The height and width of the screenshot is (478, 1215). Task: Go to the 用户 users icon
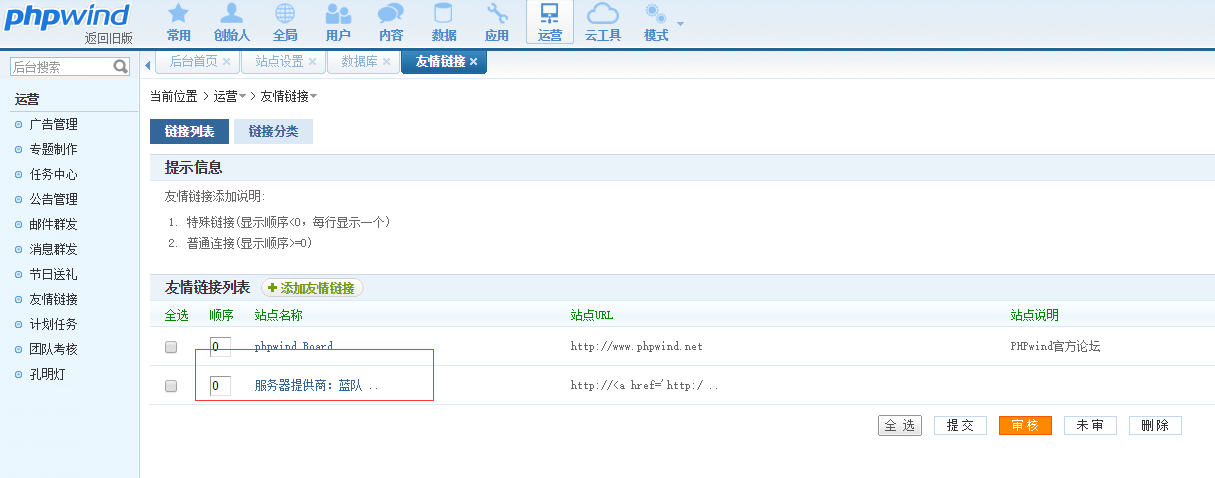tap(338, 22)
